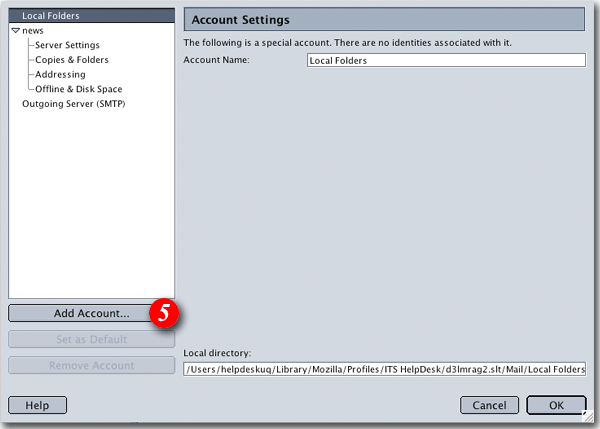Click the Local directory path field
600x429 pixels.
[x=385, y=369]
